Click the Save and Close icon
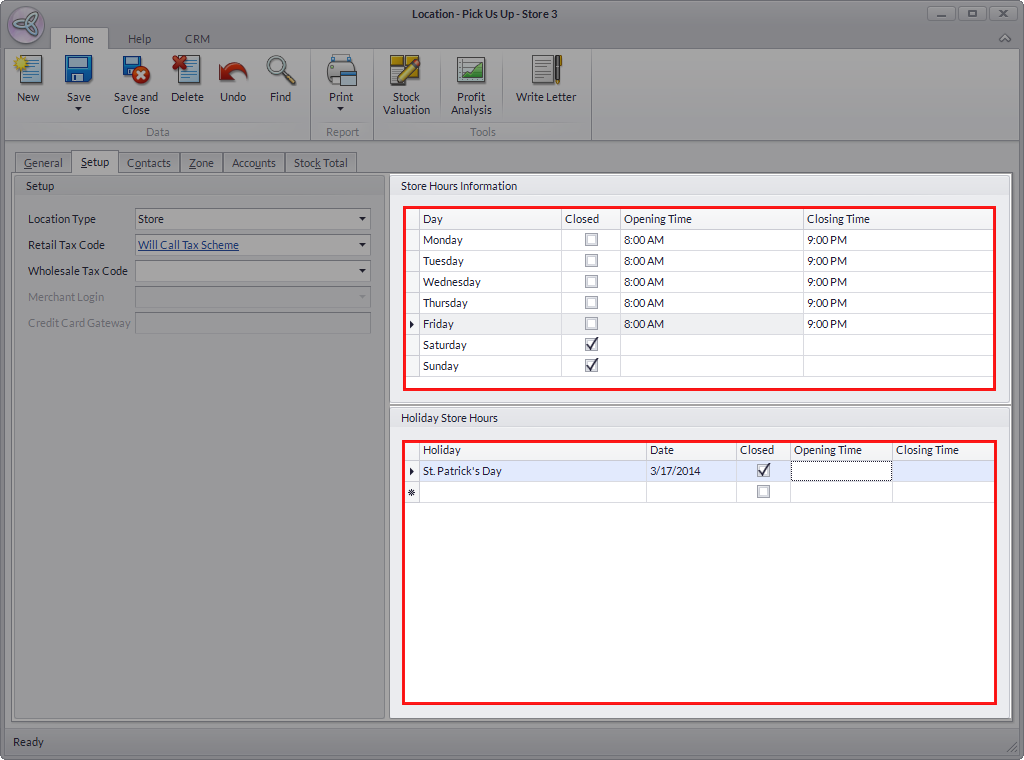The image size is (1024, 760). click(136, 71)
